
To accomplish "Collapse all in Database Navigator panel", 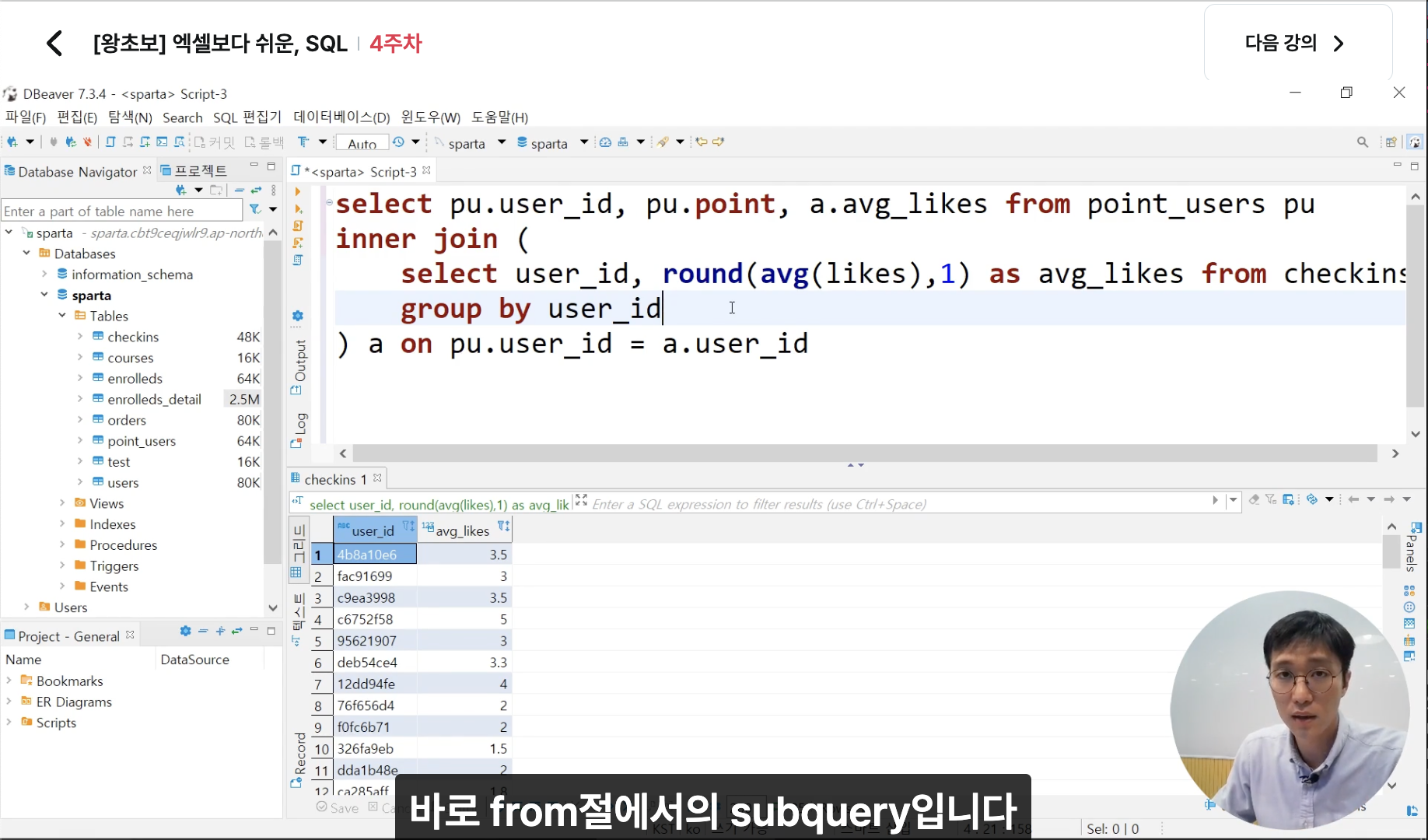I will tap(240, 190).
